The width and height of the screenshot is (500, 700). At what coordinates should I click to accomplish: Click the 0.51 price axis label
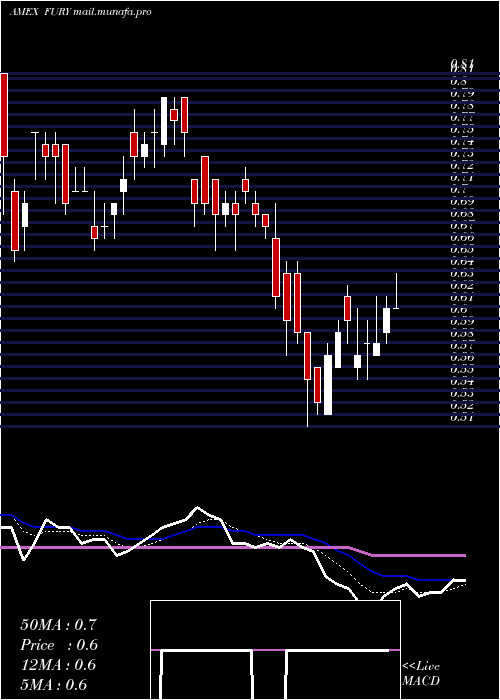pyautogui.click(x=462, y=418)
